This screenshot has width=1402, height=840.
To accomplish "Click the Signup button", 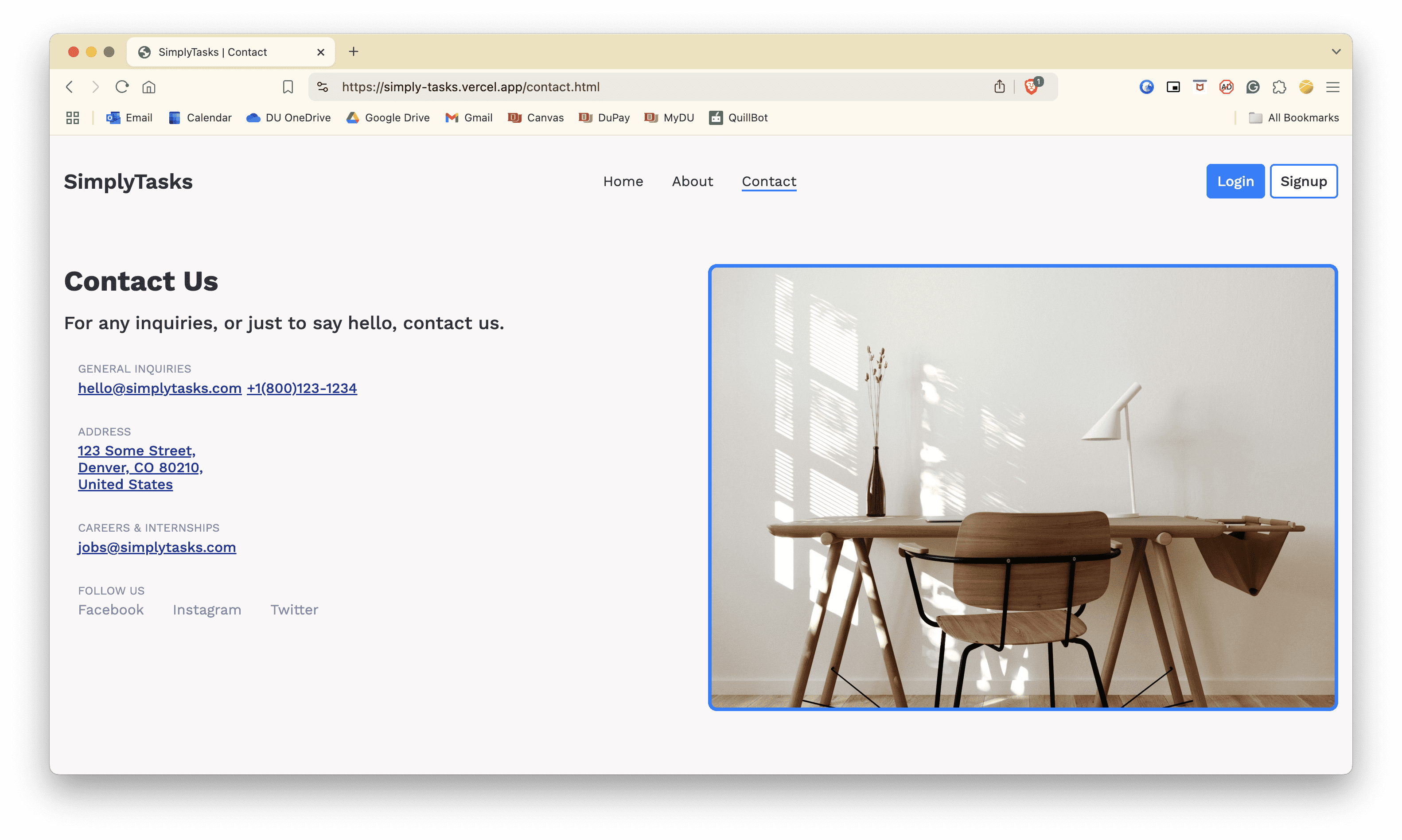I will pyautogui.click(x=1303, y=181).
